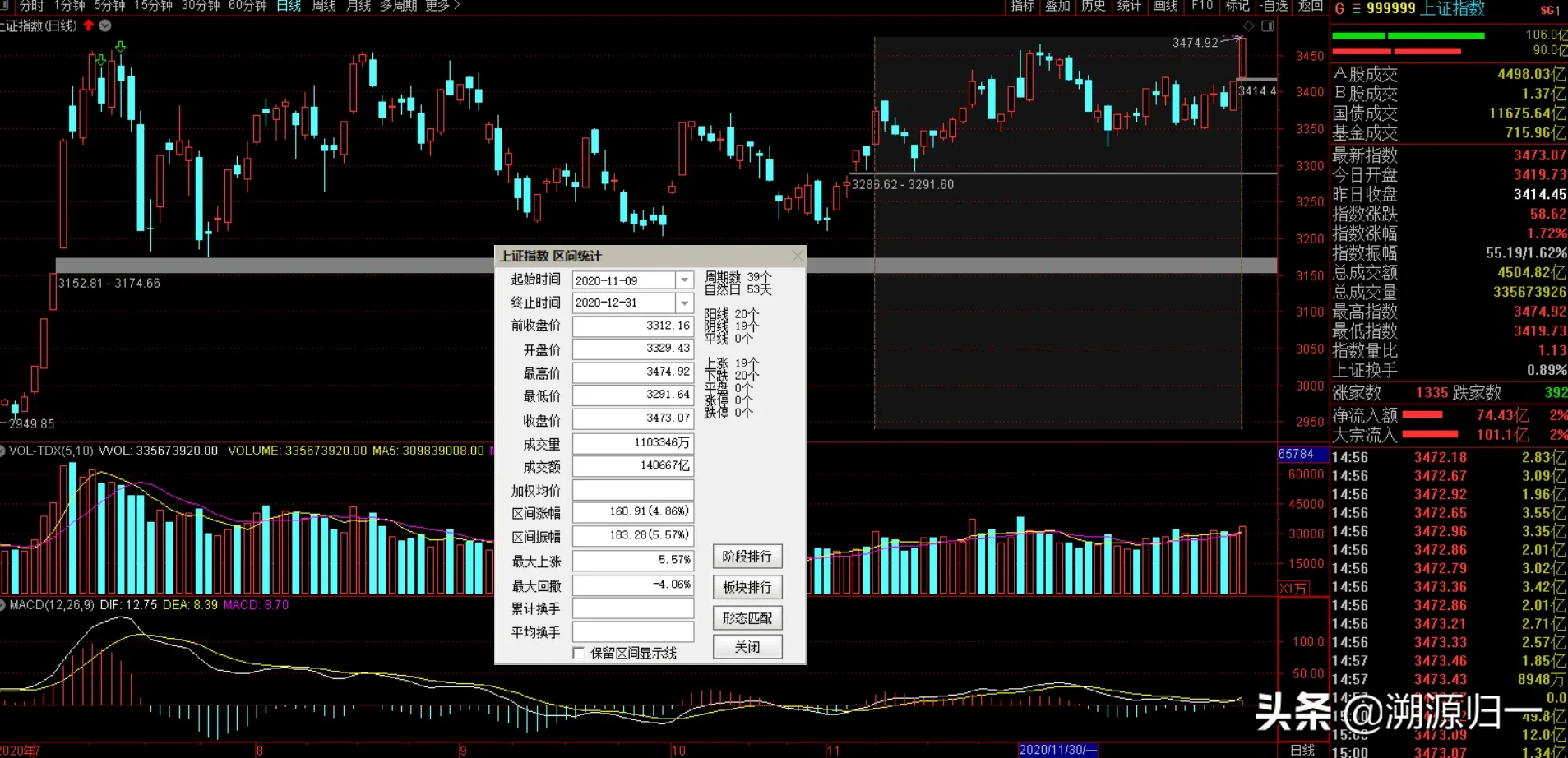This screenshot has height=758, width=1568.
Task: Select the 周线 period tab
Action: tap(324, 6)
